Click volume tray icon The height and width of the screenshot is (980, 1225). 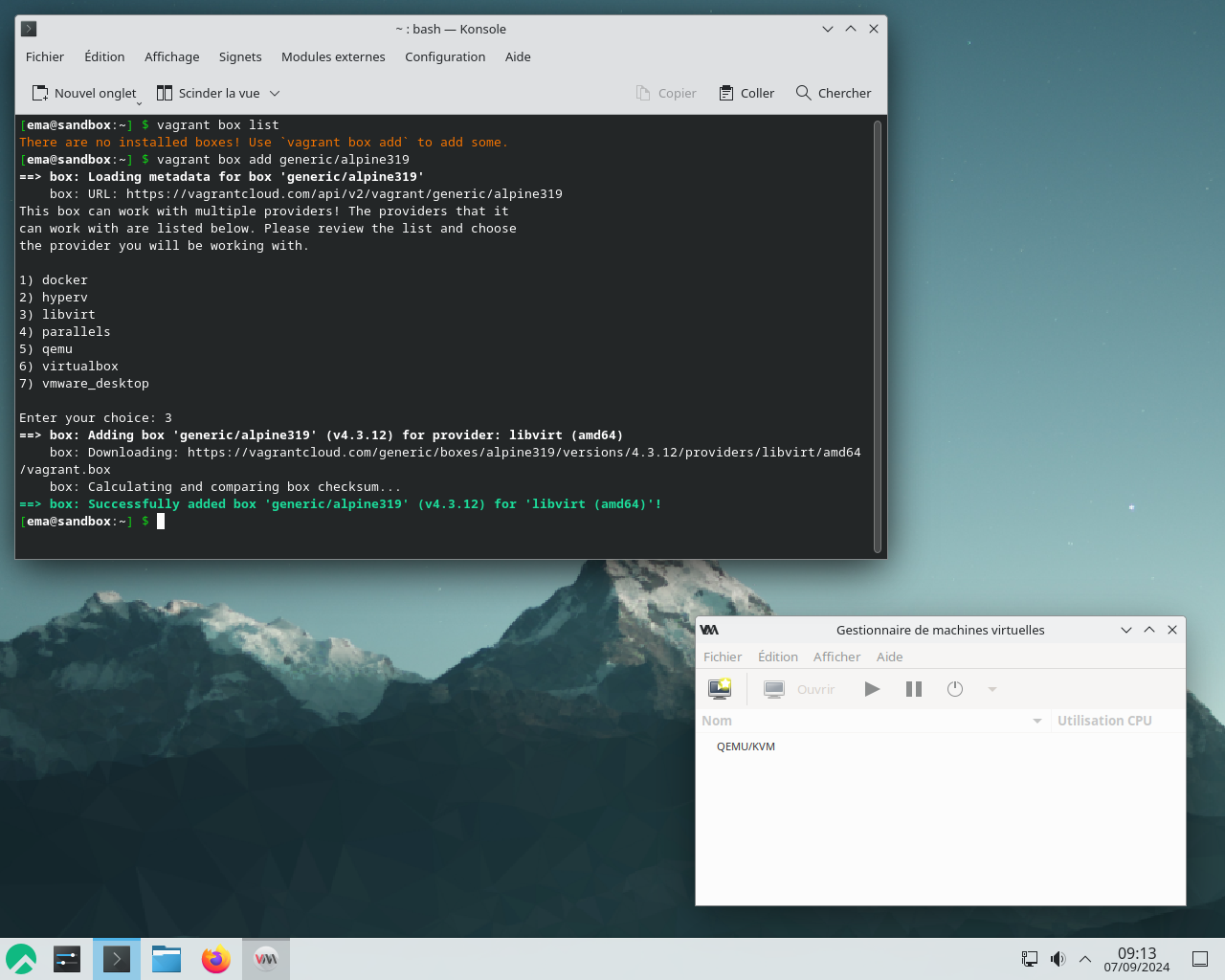point(1058,959)
